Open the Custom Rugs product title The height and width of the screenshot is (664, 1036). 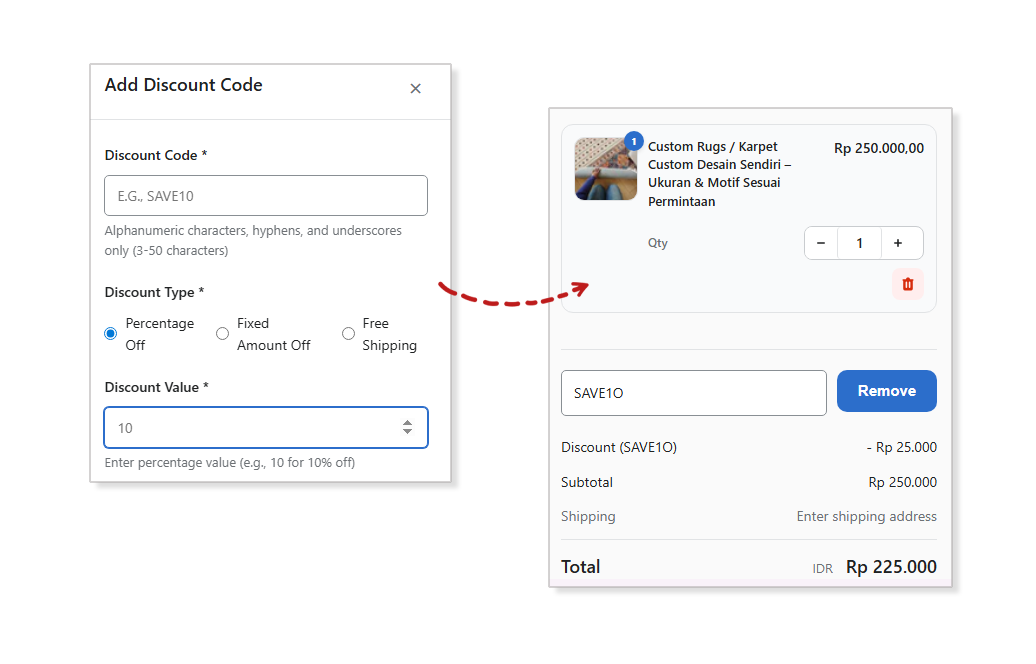[719, 174]
